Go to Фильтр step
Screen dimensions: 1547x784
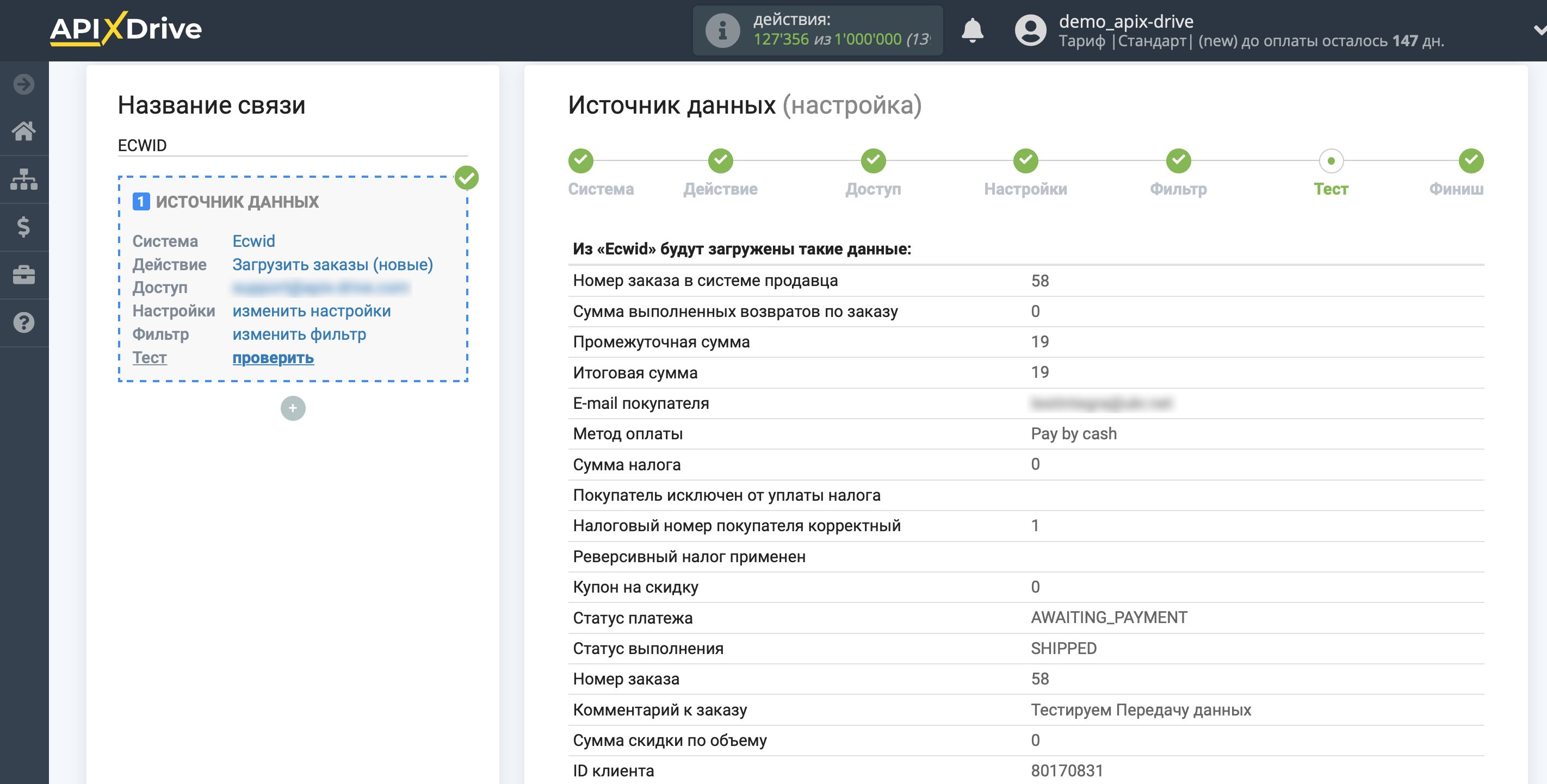[1178, 160]
